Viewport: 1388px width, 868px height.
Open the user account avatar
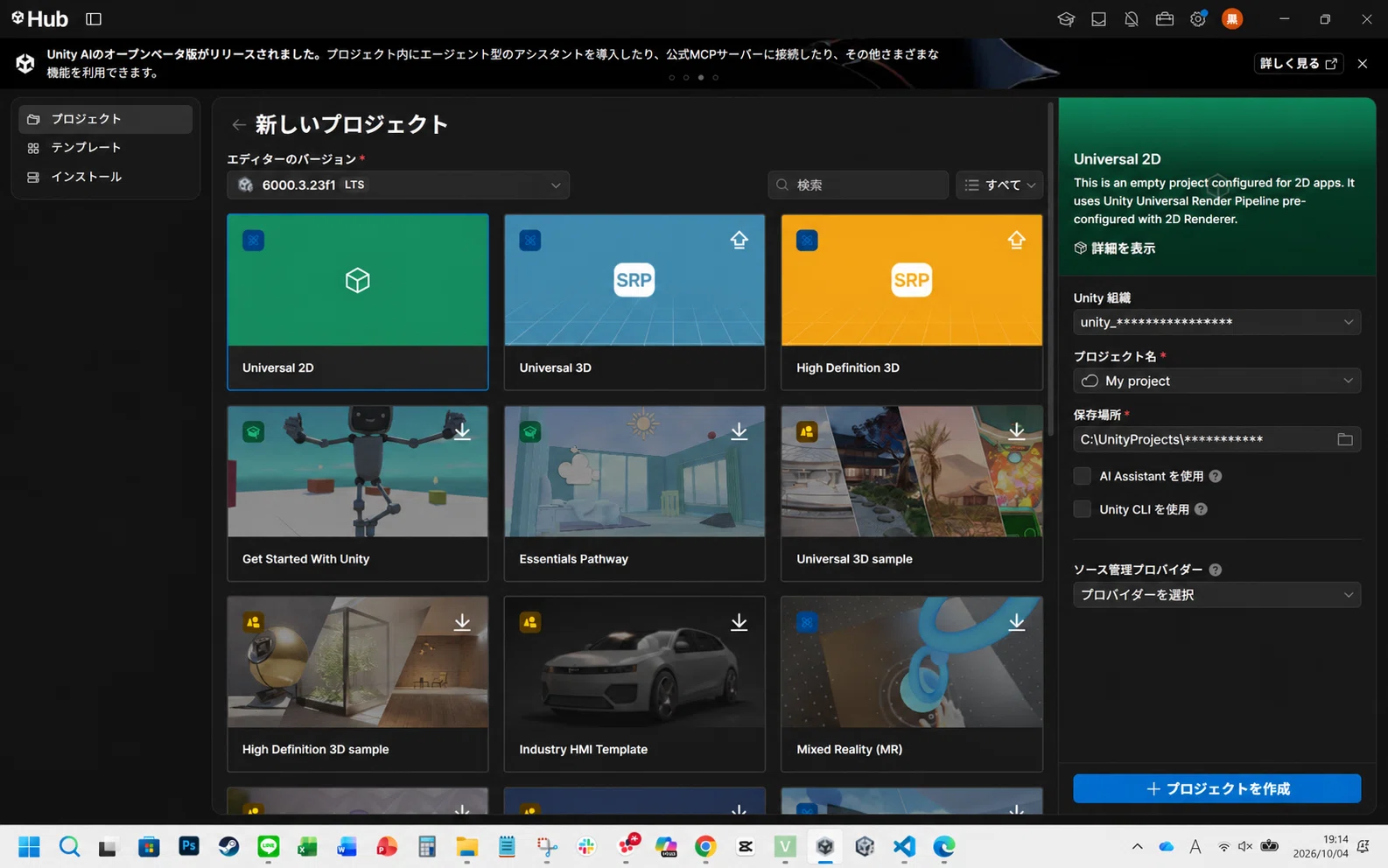coord(1231,18)
